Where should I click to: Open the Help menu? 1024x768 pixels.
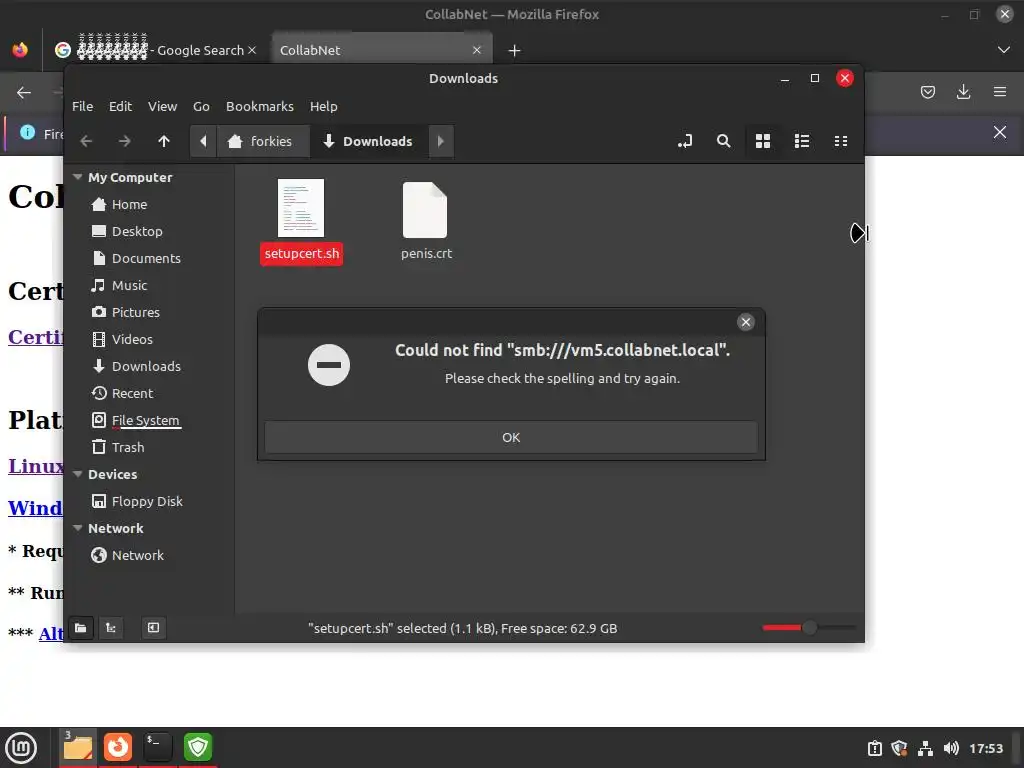click(x=323, y=106)
